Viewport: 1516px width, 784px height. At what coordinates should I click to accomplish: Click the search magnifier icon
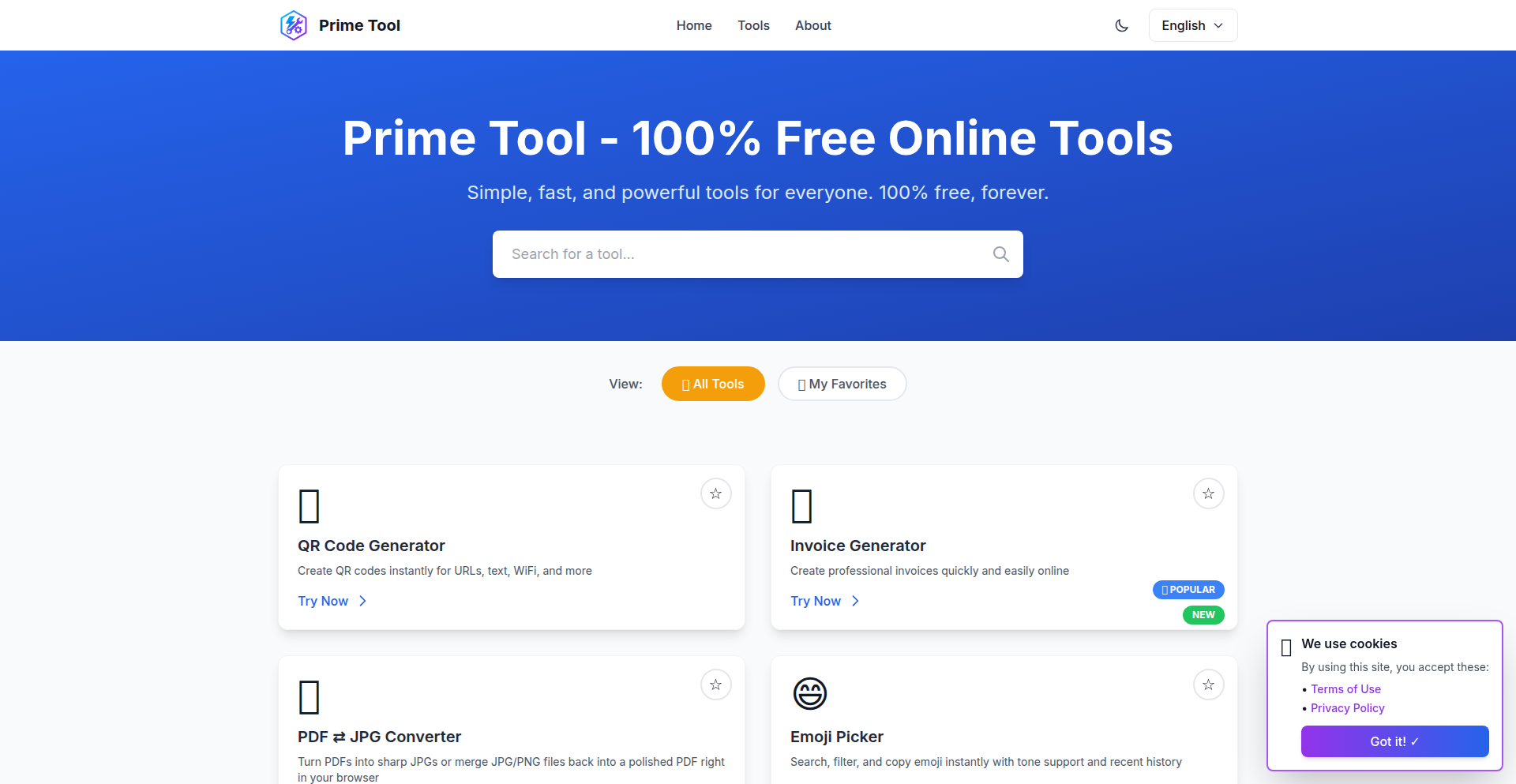click(x=1000, y=253)
